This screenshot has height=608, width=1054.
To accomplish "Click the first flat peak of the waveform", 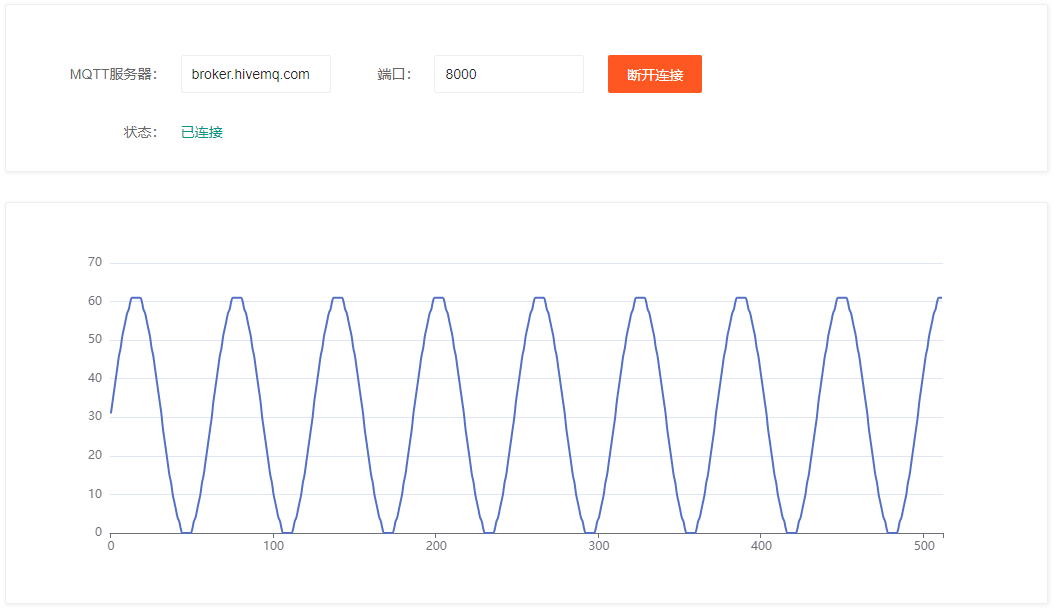I will (136, 298).
